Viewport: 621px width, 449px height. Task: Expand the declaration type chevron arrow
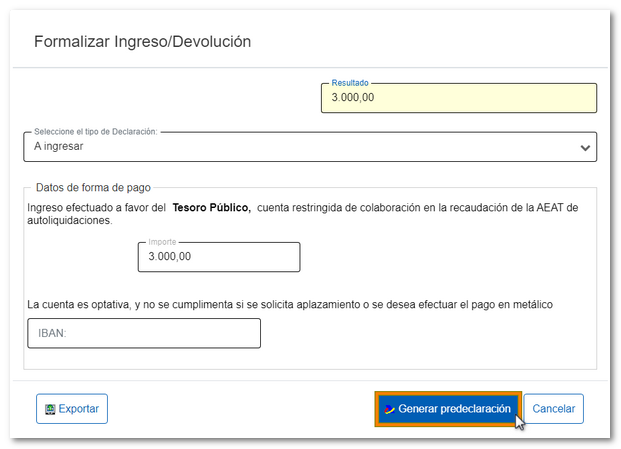pos(585,147)
